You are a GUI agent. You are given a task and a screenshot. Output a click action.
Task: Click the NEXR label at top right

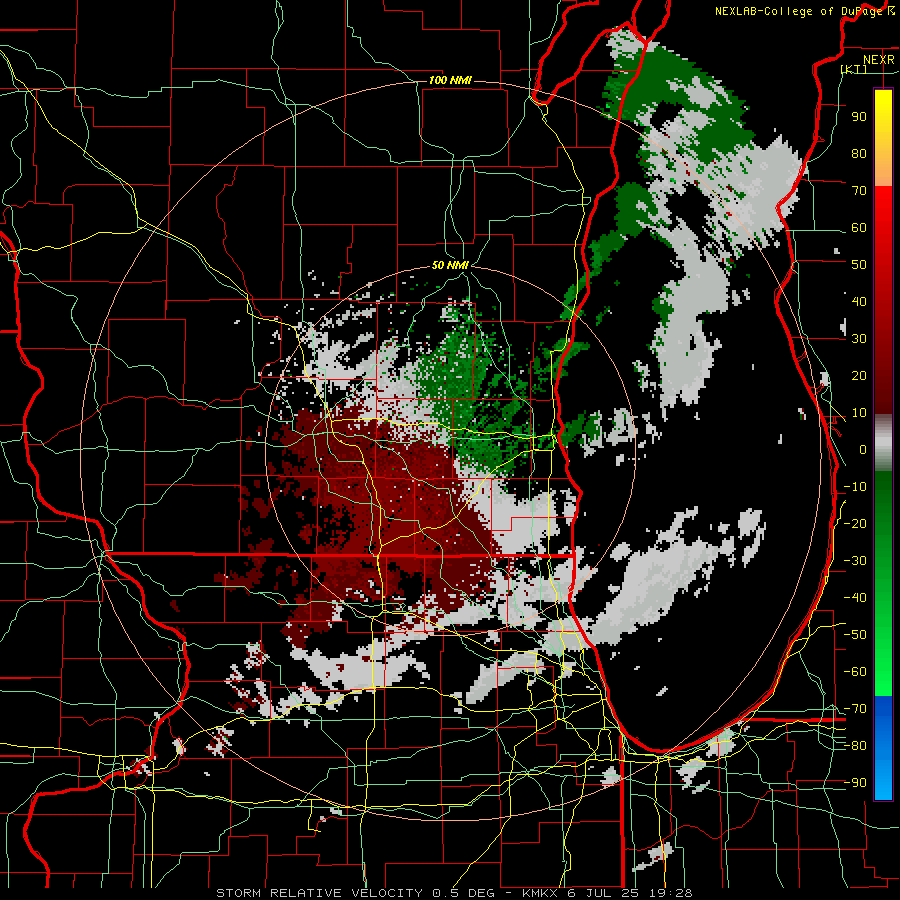pos(879,60)
